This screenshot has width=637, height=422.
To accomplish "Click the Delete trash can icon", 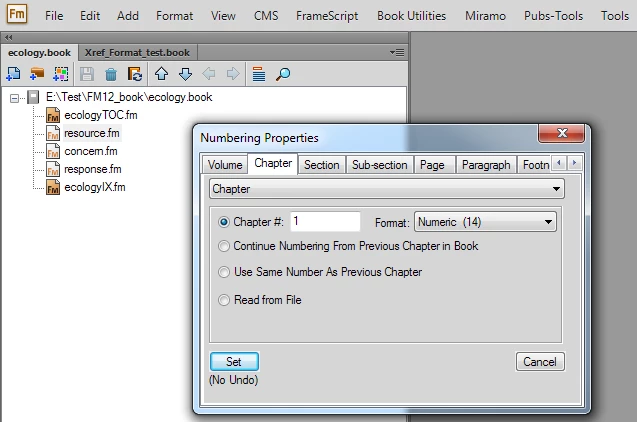I will coord(111,74).
